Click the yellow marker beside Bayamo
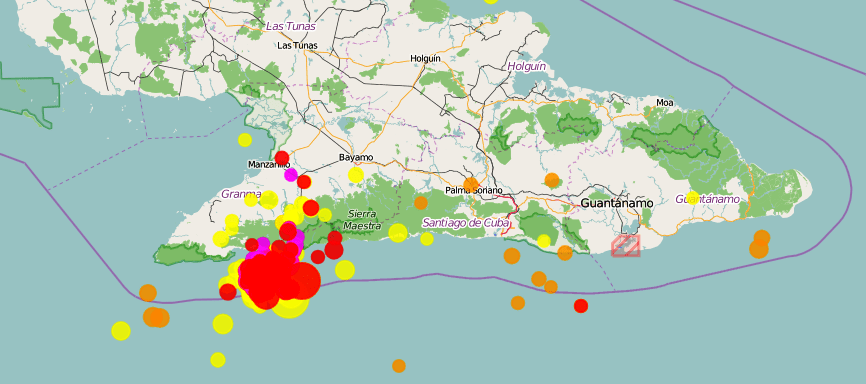The height and width of the screenshot is (384, 866). coord(356,175)
